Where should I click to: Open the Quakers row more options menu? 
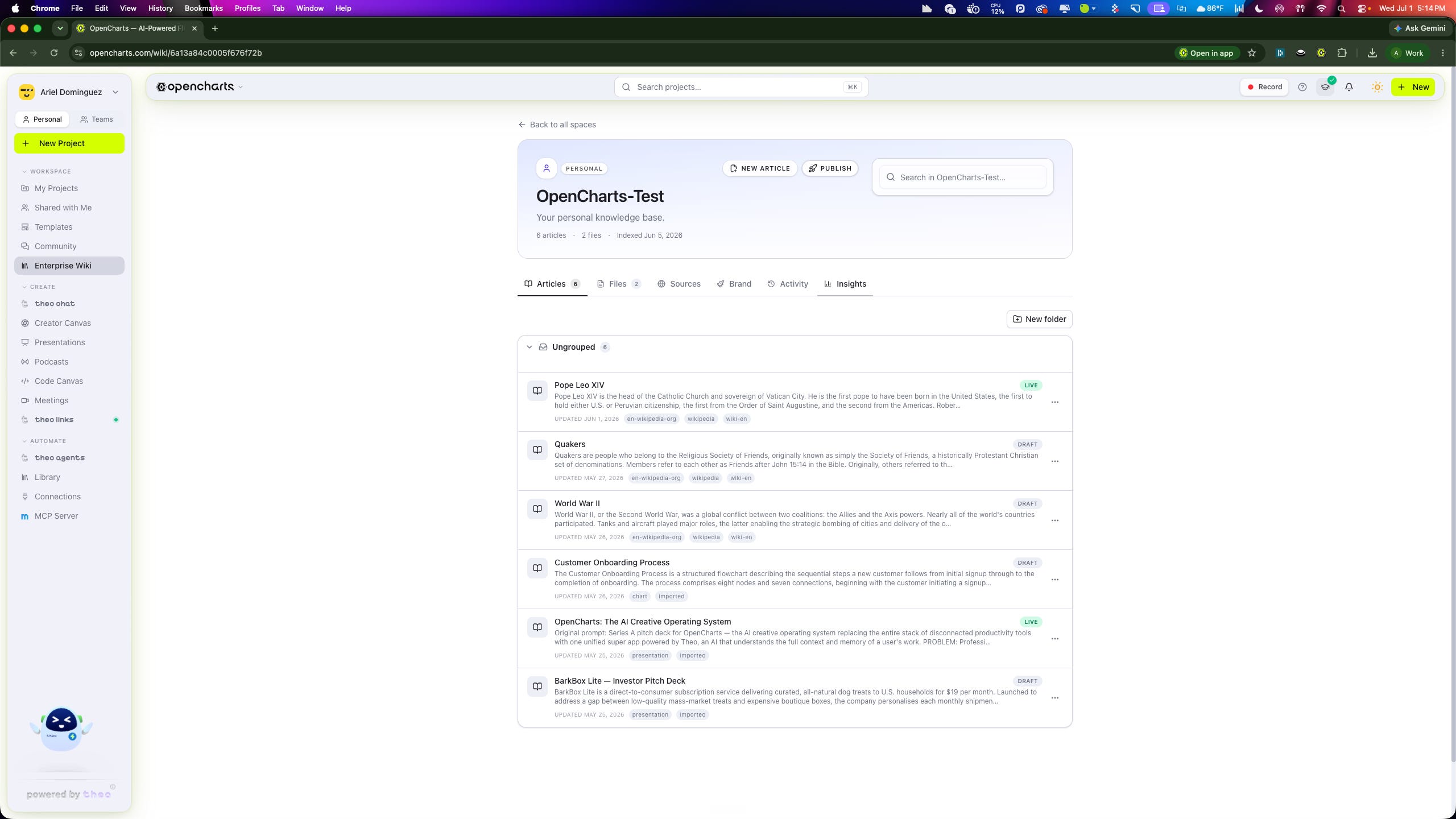1054,461
